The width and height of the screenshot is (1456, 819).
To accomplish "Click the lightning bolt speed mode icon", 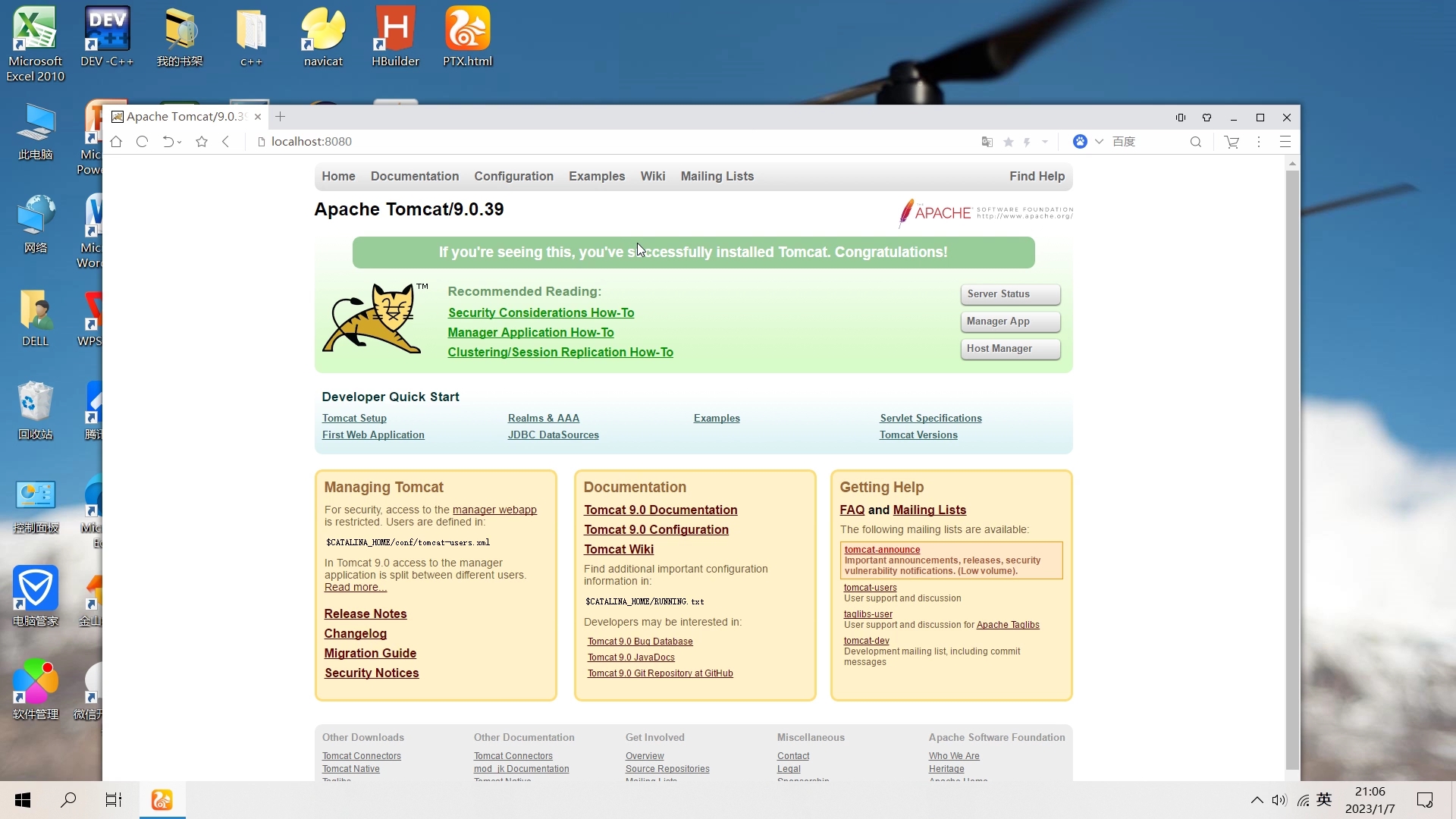I will point(1028,142).
